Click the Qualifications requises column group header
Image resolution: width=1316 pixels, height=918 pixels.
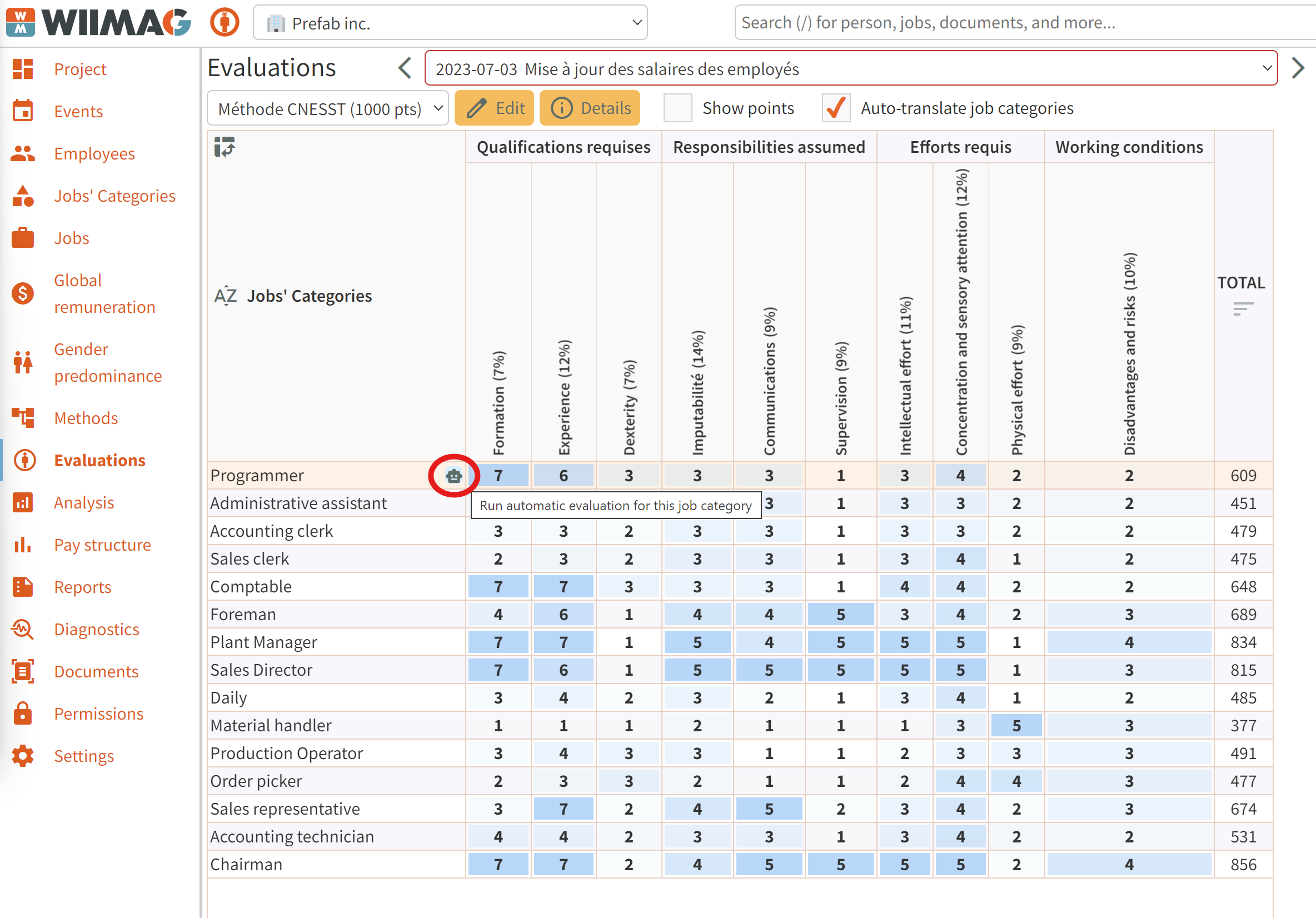pyautogui.click(x=564, y=147)
